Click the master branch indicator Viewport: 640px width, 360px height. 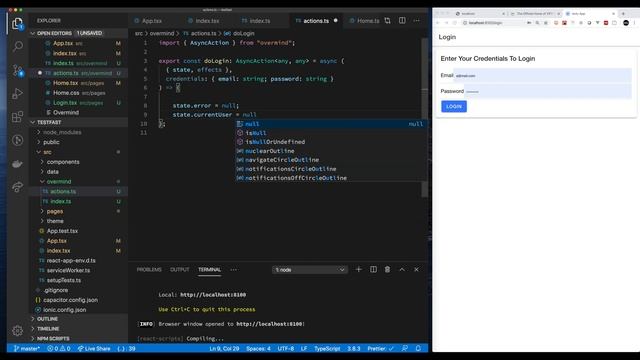[27, 349]
